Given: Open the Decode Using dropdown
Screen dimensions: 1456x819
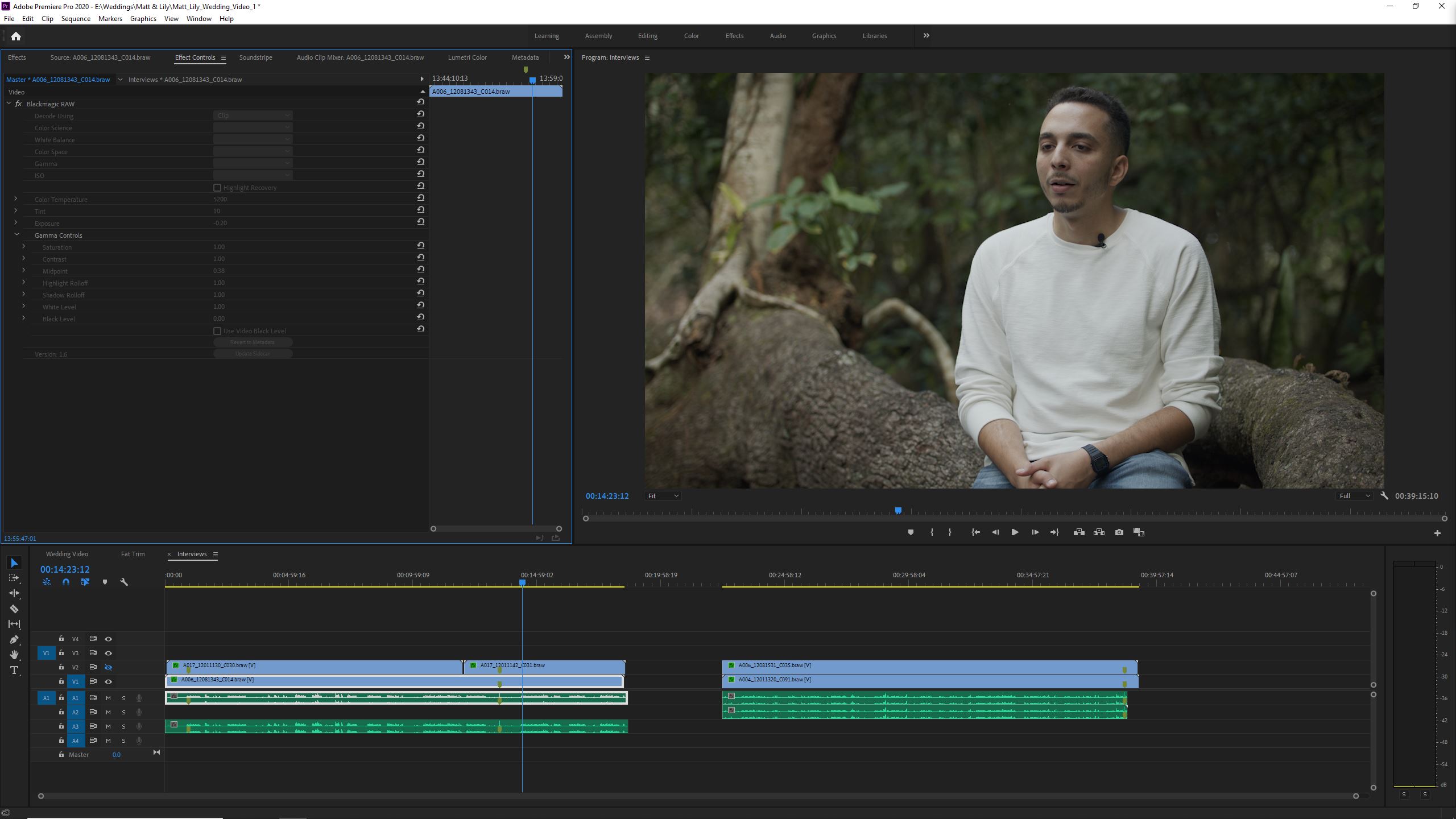Looking at the screenshot, I should coord(253,115).
